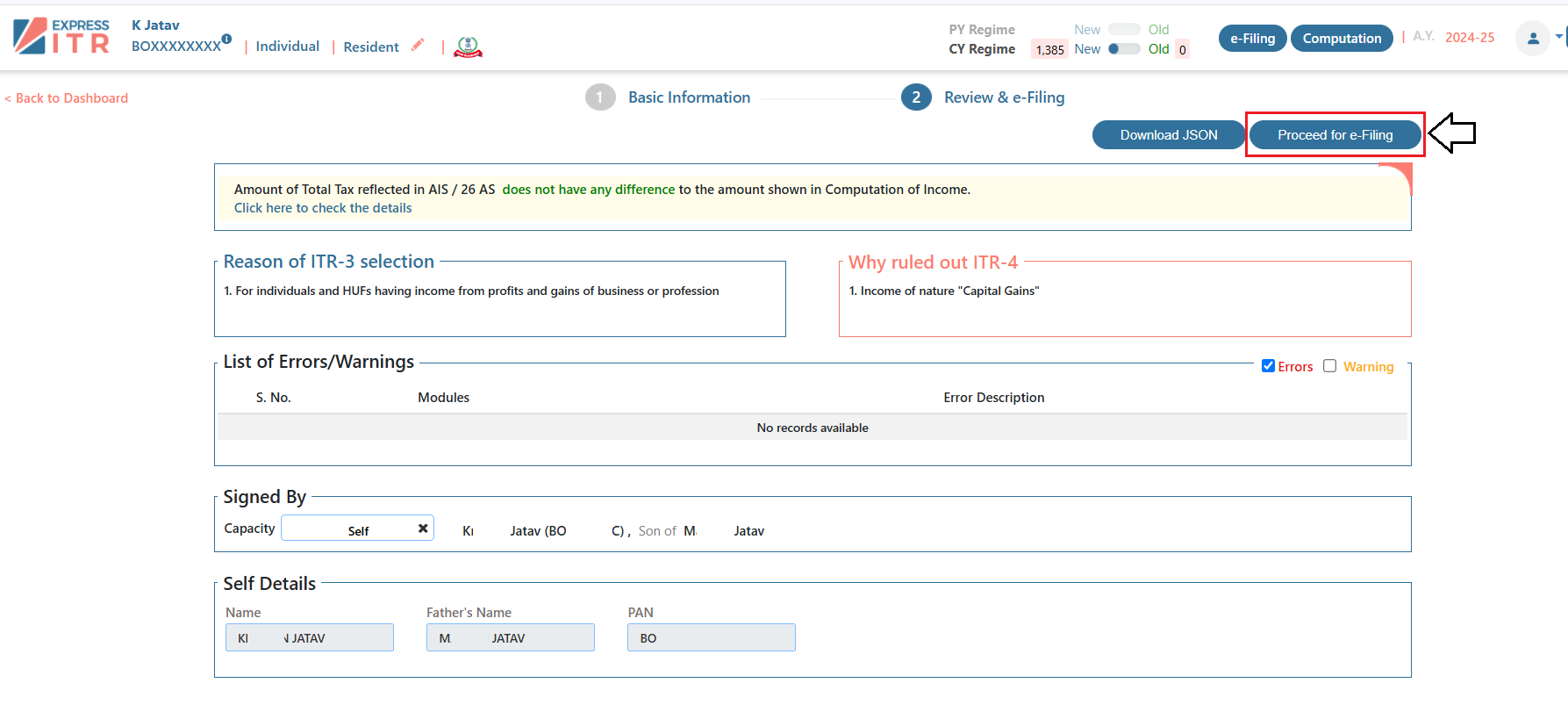Click the Individual status label
The height and width of the screenshot is (712, 1568).
[x=288, y=47]
